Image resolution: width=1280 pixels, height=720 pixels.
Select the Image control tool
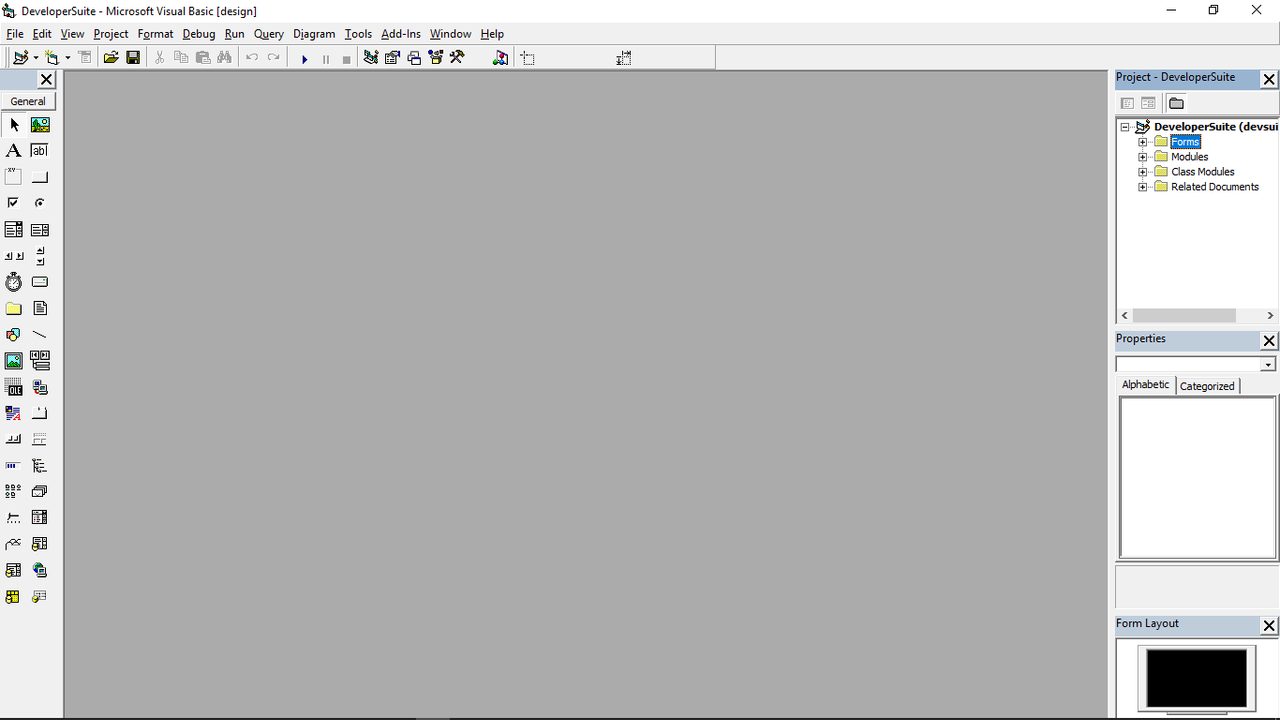click(x=14, y=361)
